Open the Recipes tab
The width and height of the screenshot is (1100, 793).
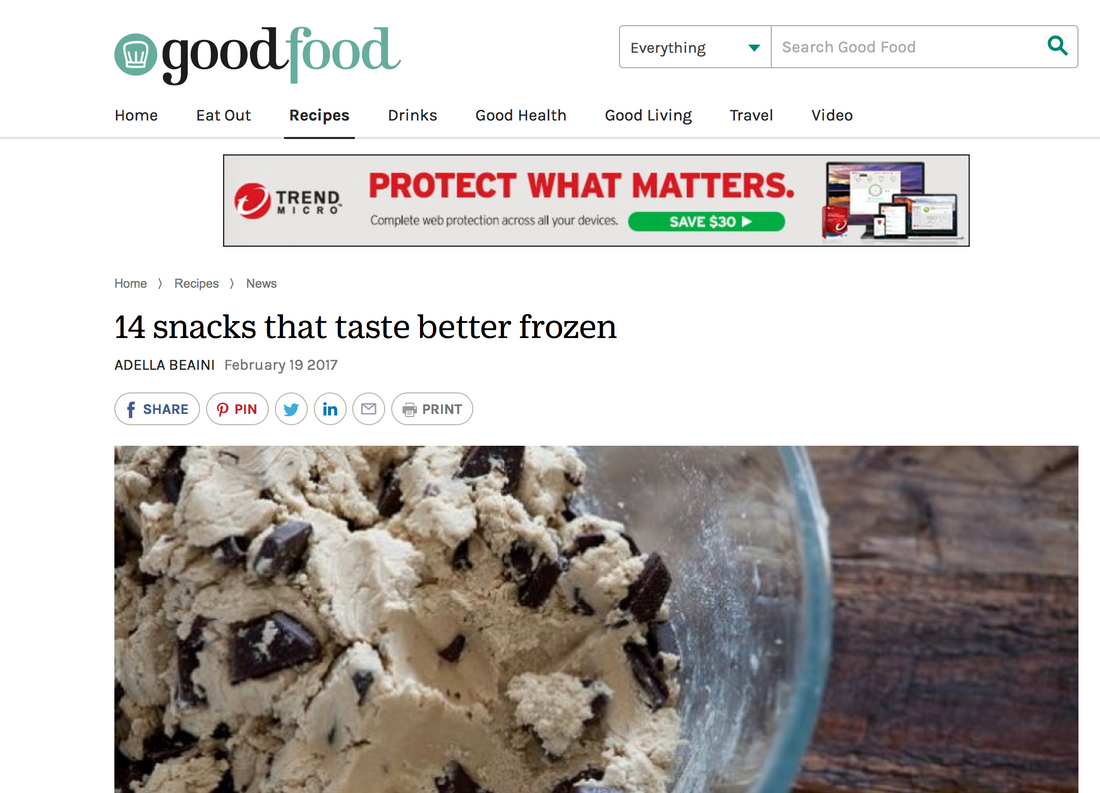click(319, 115)
